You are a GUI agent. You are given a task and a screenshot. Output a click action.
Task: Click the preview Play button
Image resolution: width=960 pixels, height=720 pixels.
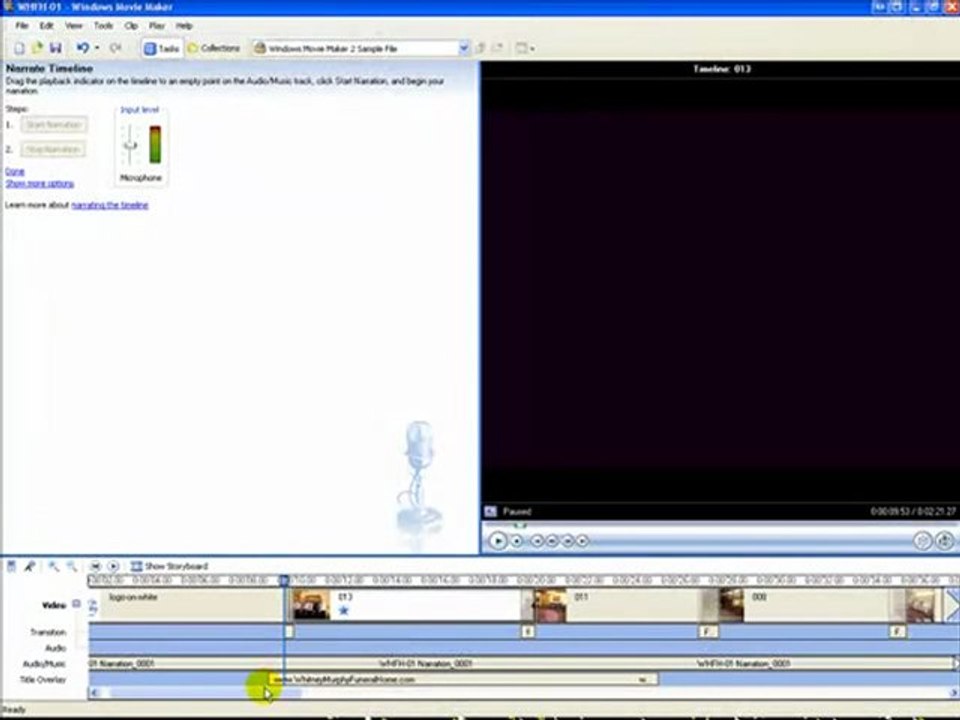click(x=497, y=541)
